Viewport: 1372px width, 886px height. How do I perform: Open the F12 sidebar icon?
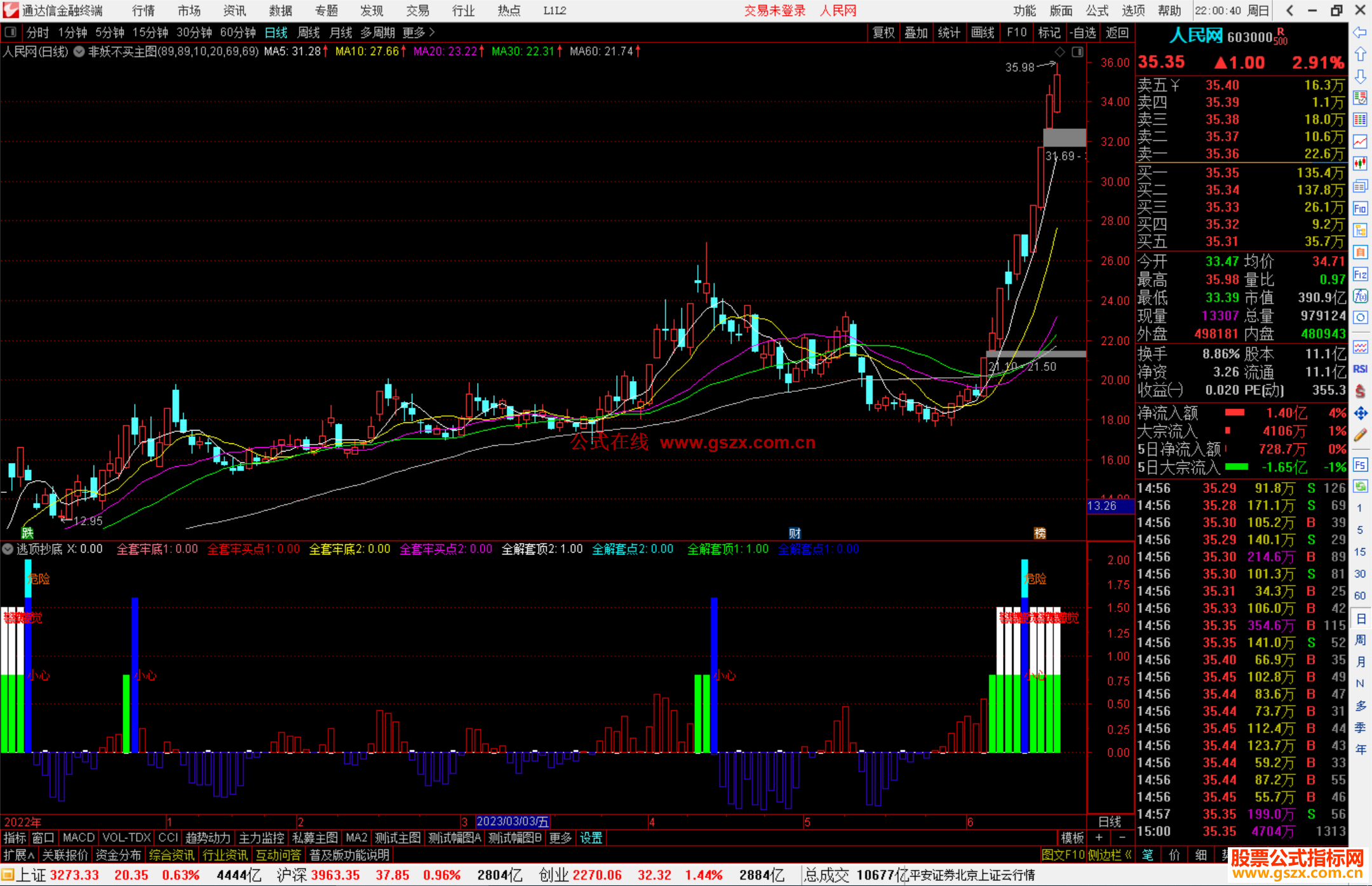(1360, 274)
